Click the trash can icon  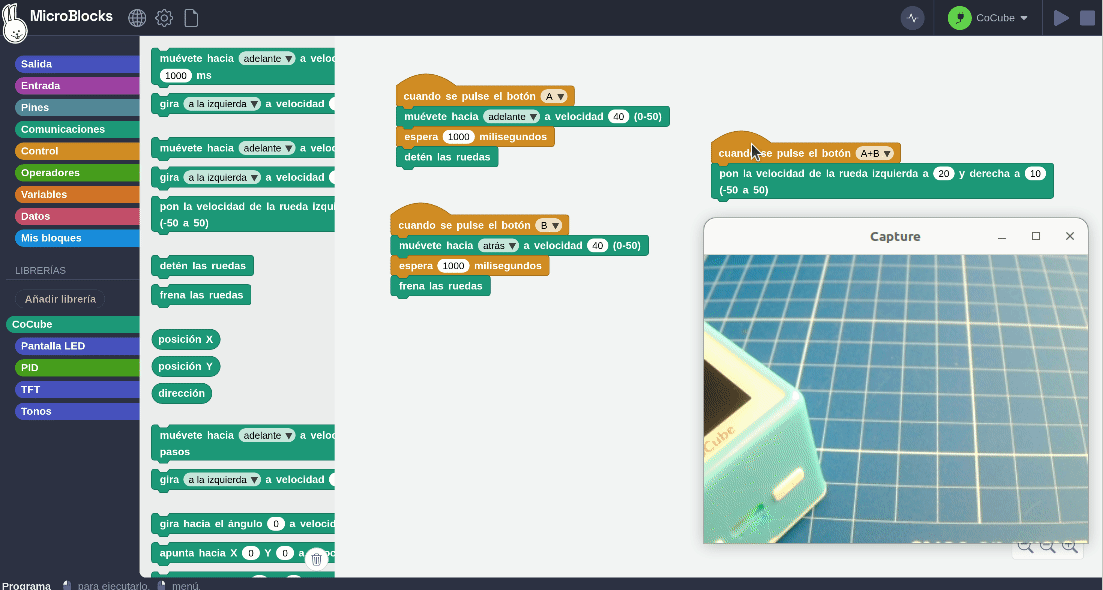click(316, 559)
